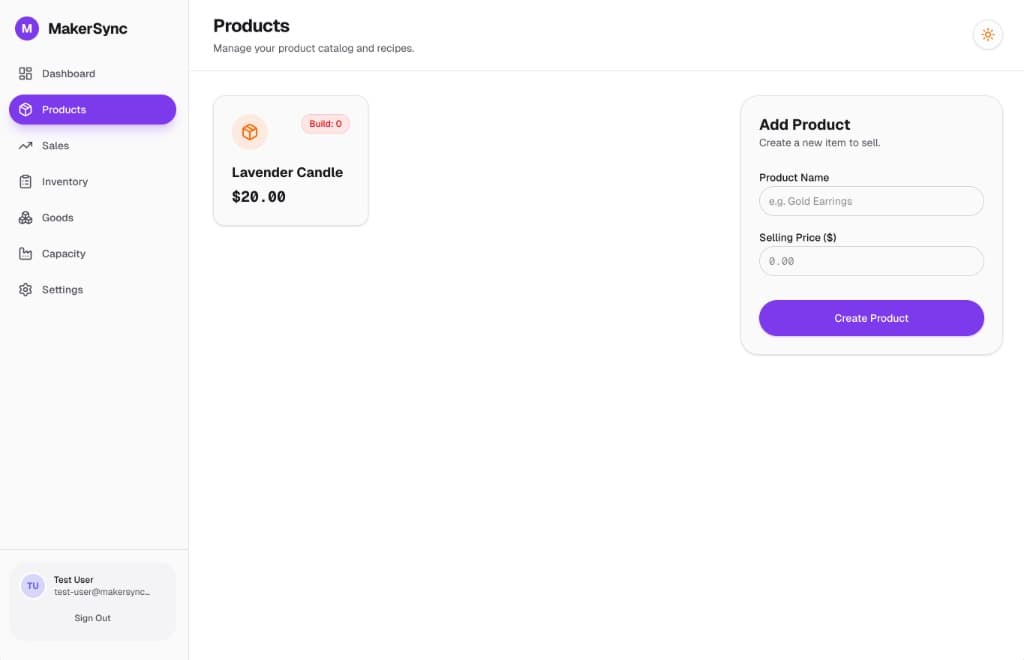The height and width of the screenshot is (660, 1024).
Task: Toggle light/dark theme with the sun icon
Action: coord(988,34)
